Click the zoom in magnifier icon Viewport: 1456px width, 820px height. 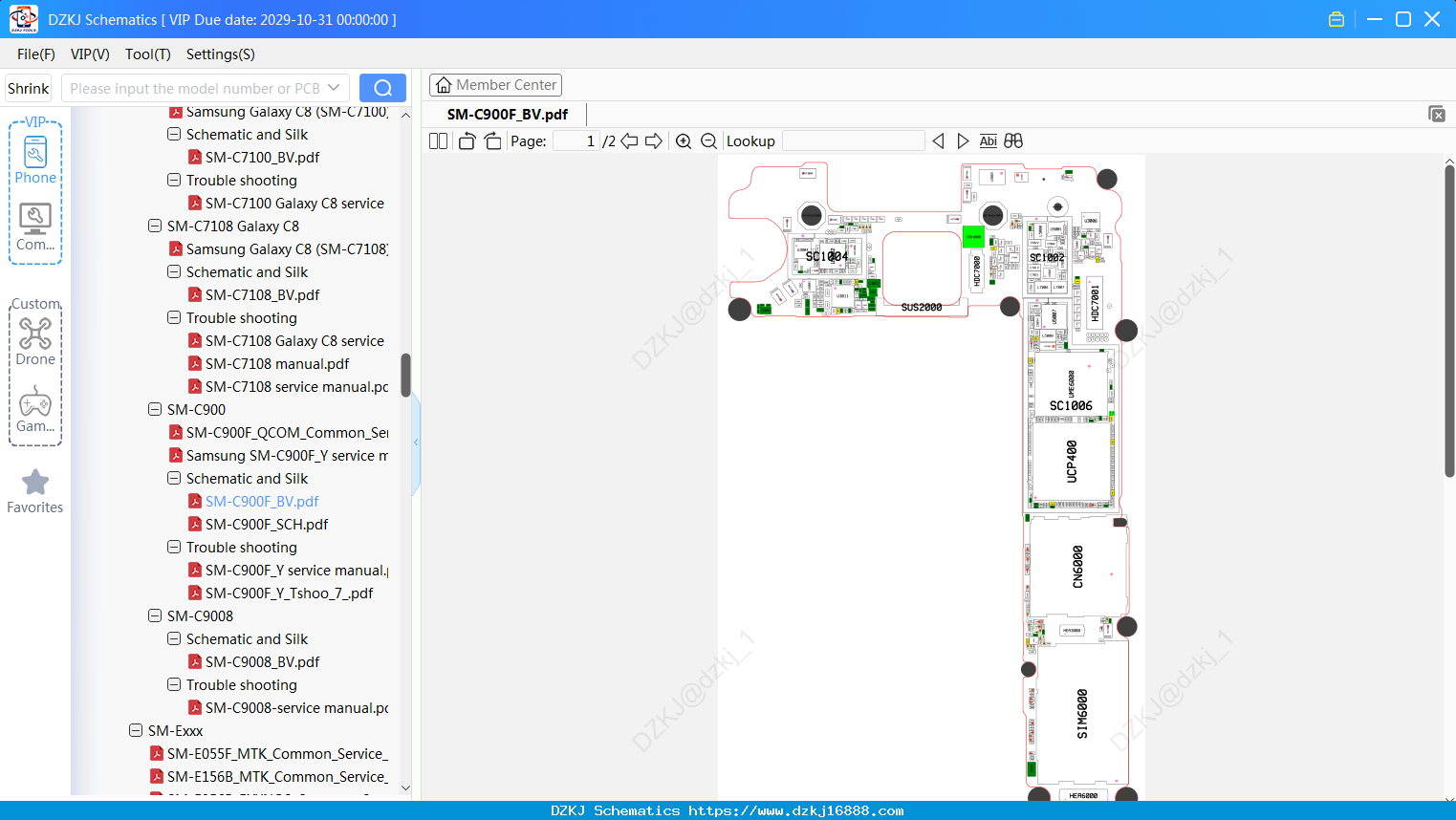tap(684, 141)
